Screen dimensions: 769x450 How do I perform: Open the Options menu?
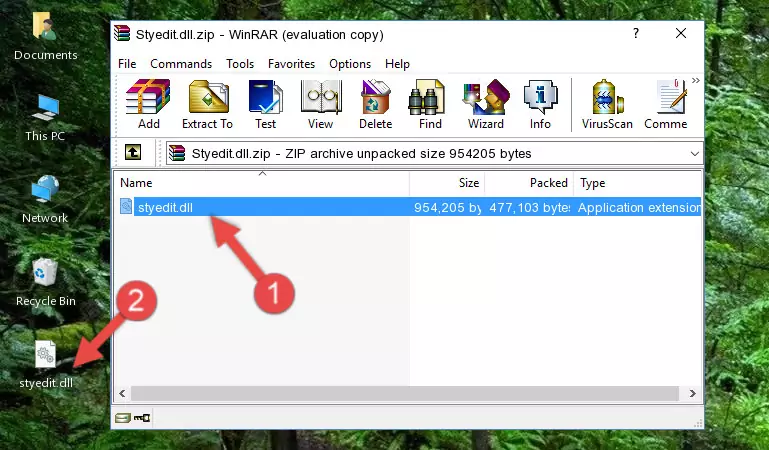(350, 64)
